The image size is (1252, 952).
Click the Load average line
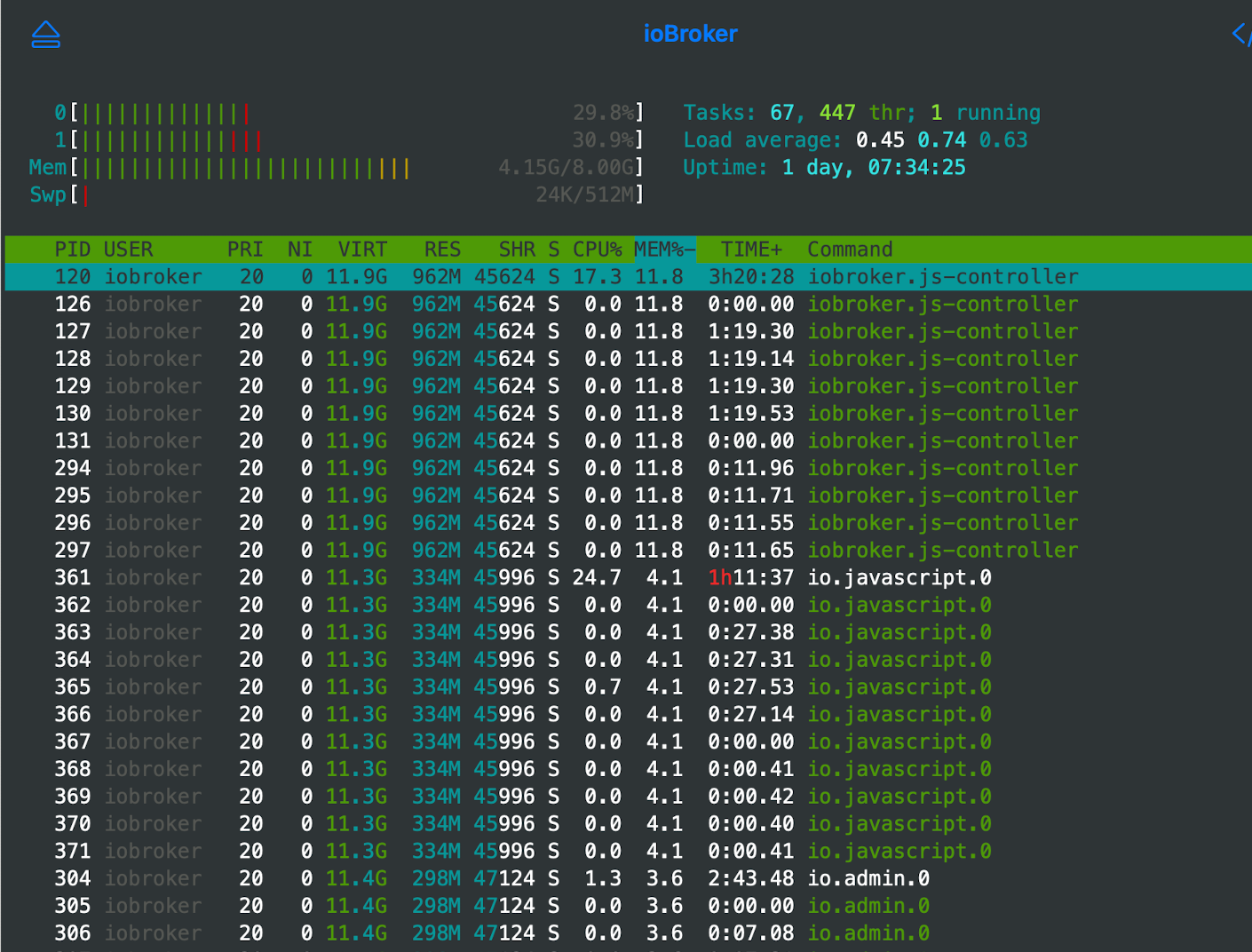(855, 140)
